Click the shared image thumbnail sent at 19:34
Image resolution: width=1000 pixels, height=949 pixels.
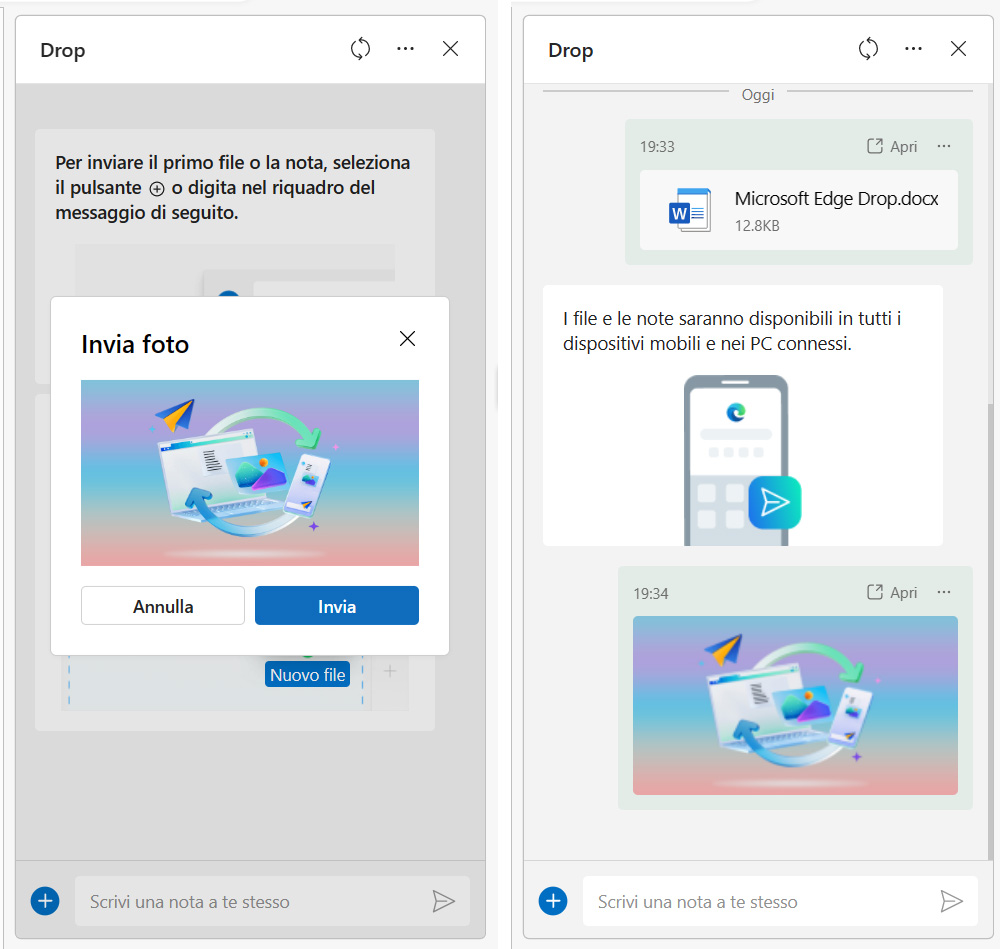pyautogui.click(x=795, y=706)
